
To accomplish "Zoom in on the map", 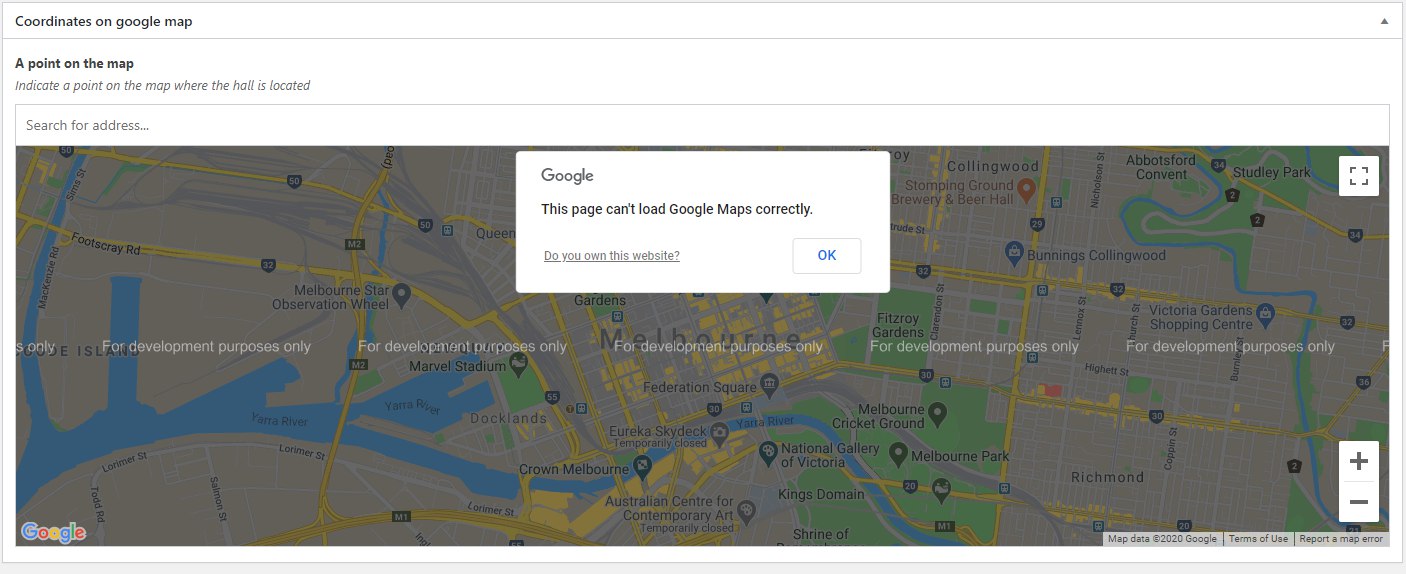I will click(x=1358, y=461).
